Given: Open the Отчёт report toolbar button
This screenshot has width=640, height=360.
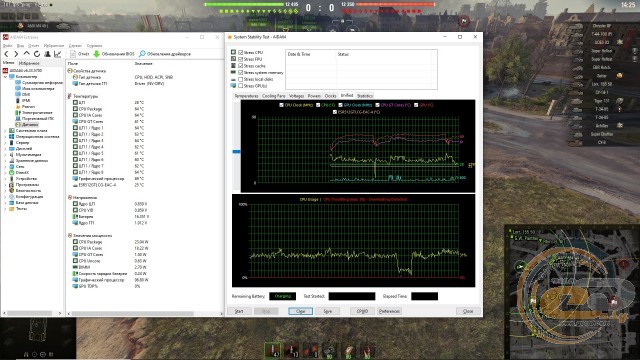Looking at the screenshot, I should pyautogui.click(x=80, y=54).
